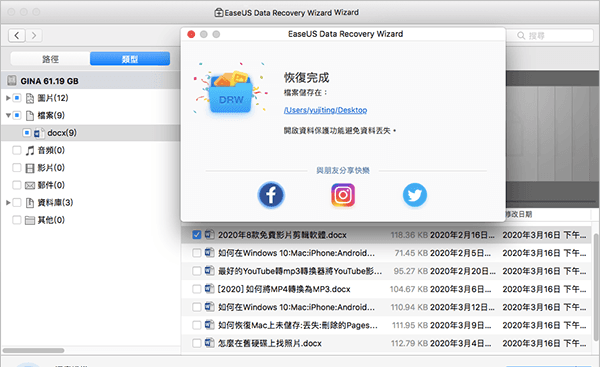Click 開啟資料保護功能避免資料丟失 text
Screen dimensions: 600x367
tap(339, 131)
